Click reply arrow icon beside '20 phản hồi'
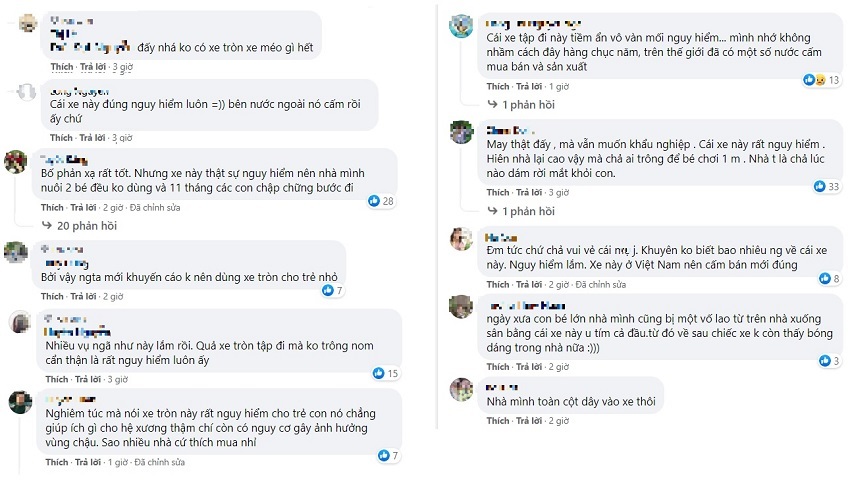Screen dimensions: 850x489 46,226
